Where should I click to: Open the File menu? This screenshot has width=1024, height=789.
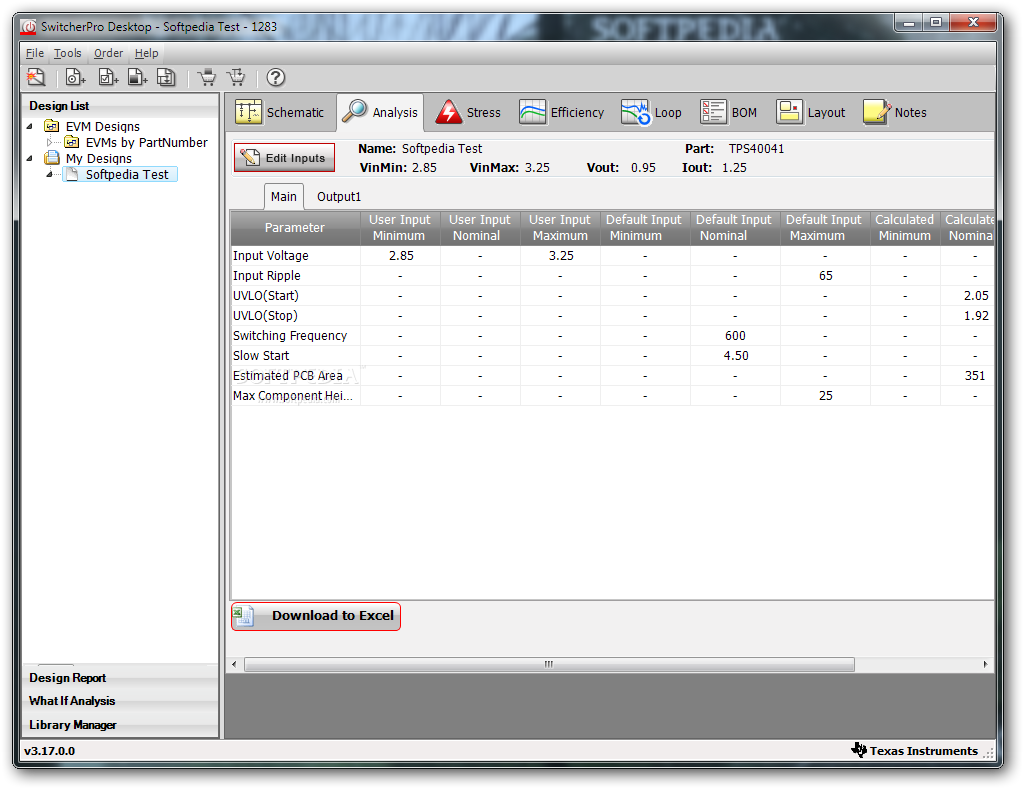click(x=35, y=53)
